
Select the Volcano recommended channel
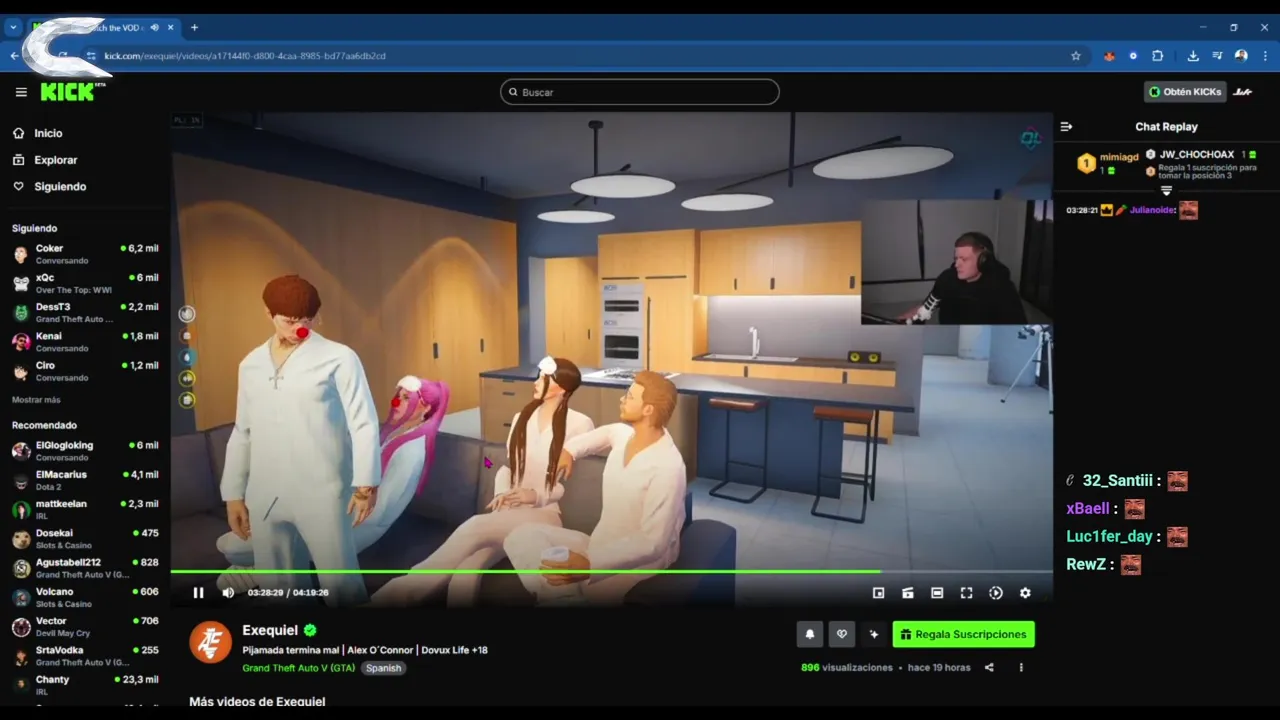(85, 597)
